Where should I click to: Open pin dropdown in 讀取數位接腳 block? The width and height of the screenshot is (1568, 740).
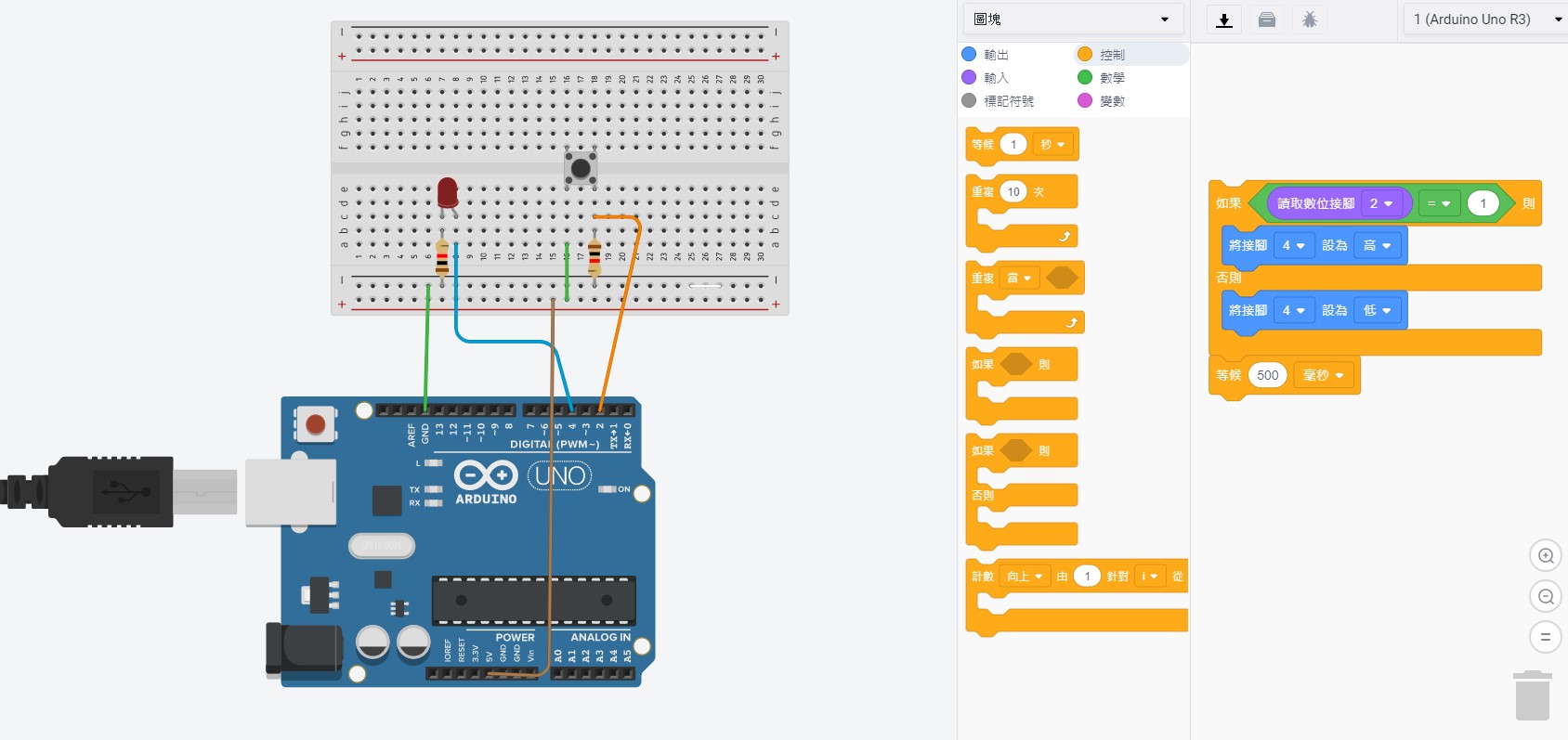pos(1381,203)
